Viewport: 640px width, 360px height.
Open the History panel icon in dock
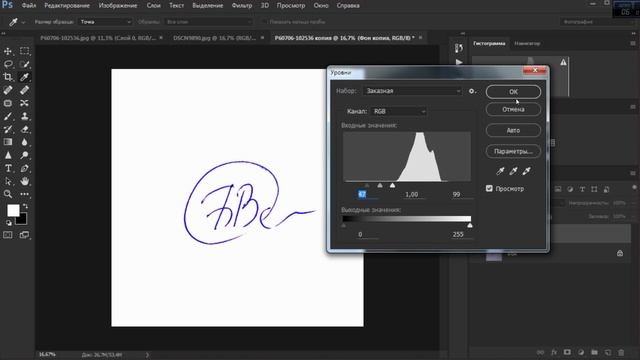459,49
